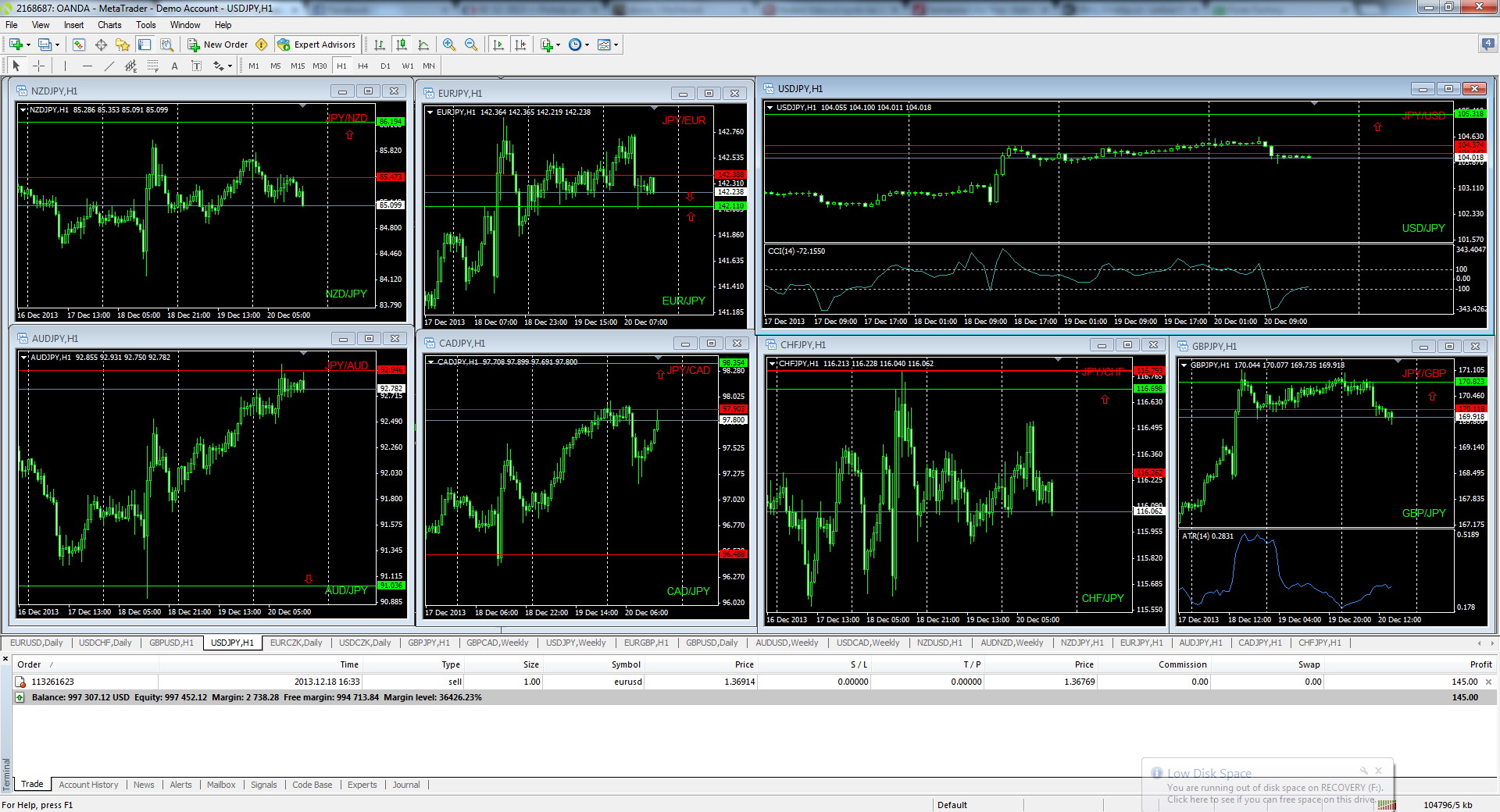Open the Indicators list icon
The height and width of the screenshot is (812, 1500).
click(547, 45)
